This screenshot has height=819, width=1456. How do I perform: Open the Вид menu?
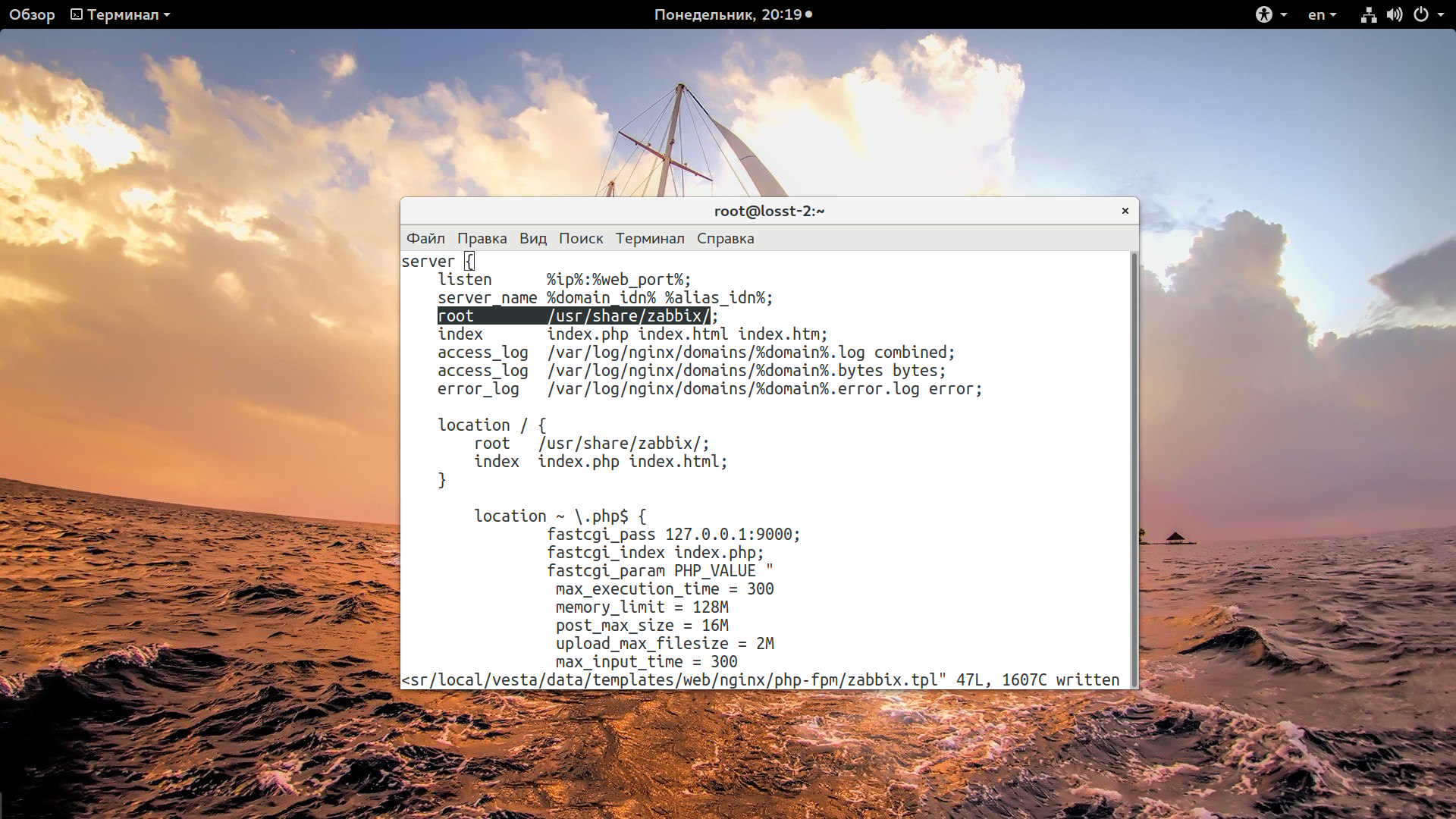click(533, 238)
